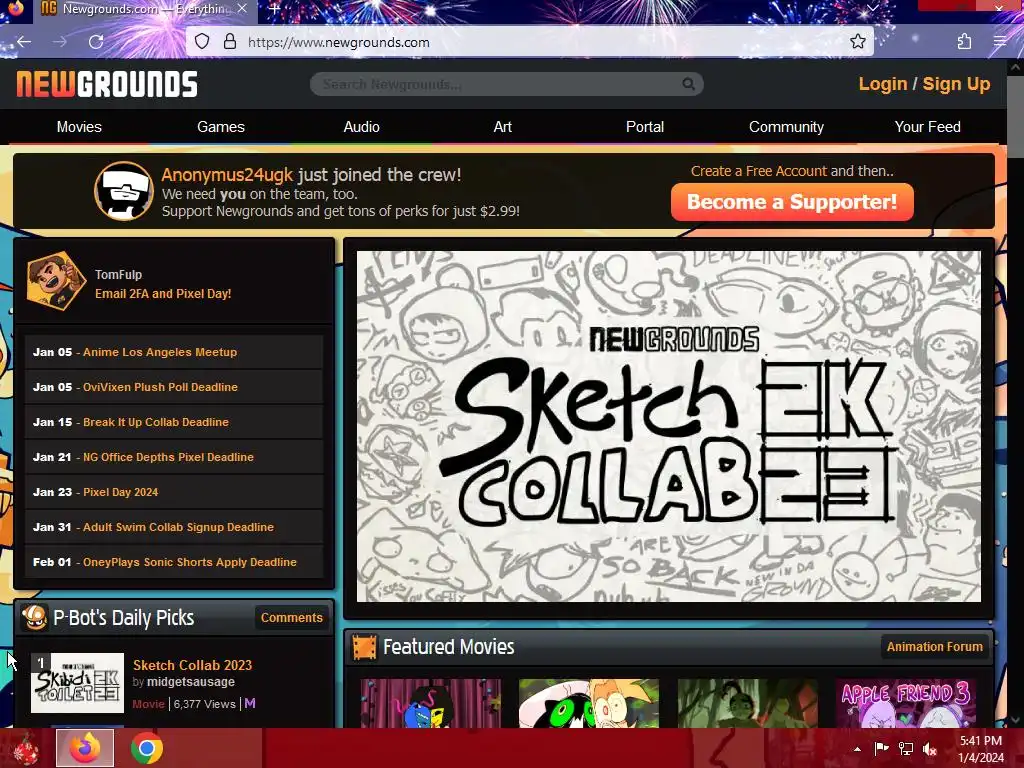This screenshot has width=1024, height=768.
Task: Reload the page with refresh icon
Action: 96,42
